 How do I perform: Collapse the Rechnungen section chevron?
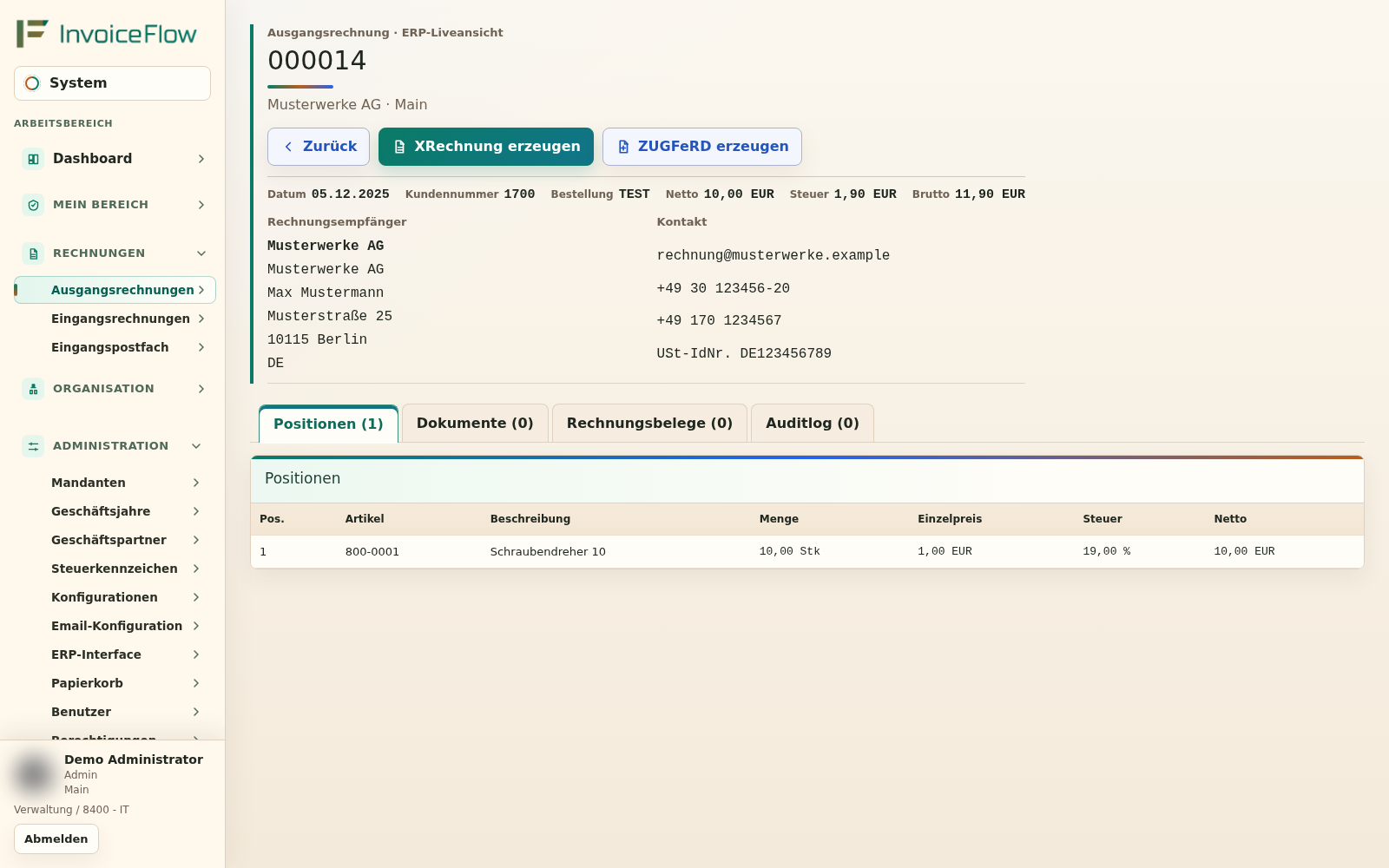coord(201,253)
